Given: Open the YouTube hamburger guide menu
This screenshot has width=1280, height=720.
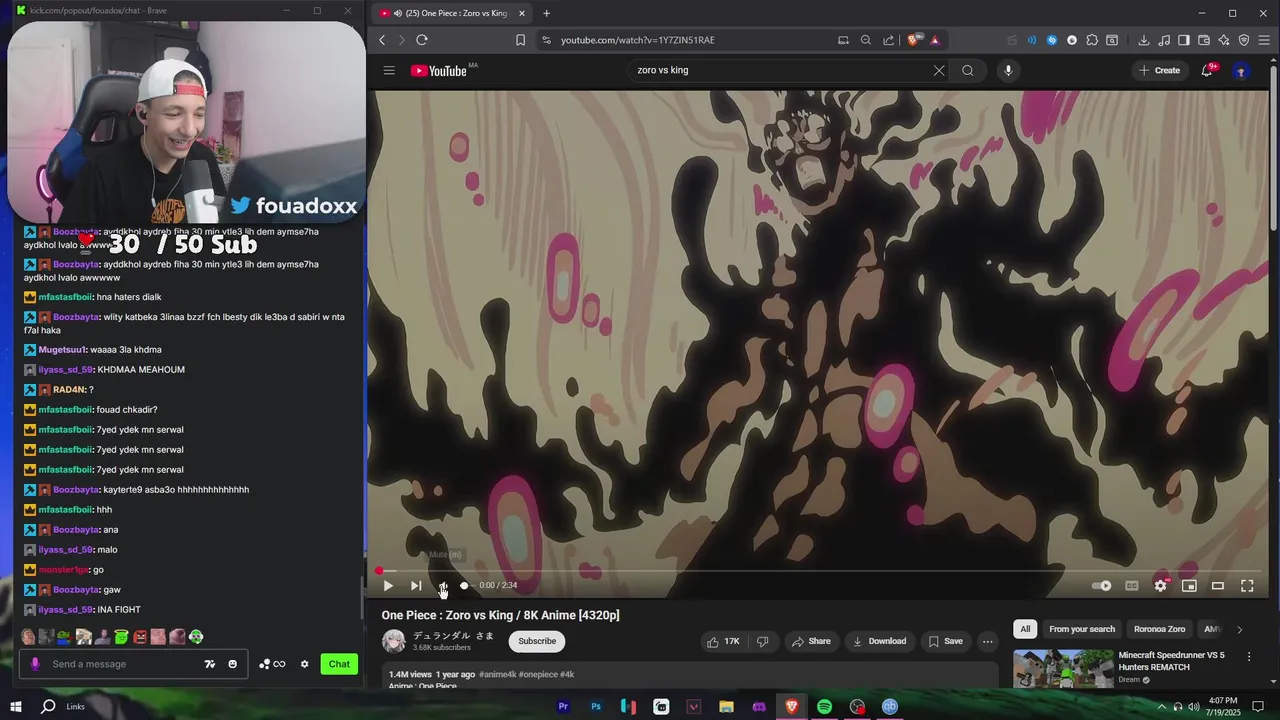Looking at the screenshot, I should pyautogui.click(x=389, y=70).
